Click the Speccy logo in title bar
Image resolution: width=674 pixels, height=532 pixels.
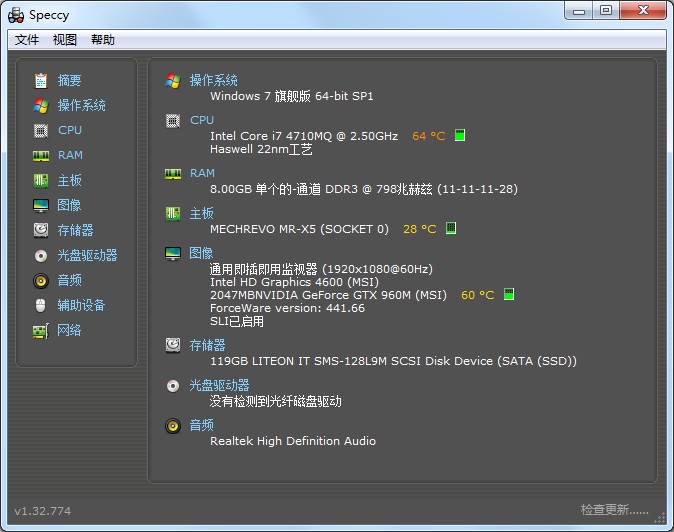tap(16, 15)
